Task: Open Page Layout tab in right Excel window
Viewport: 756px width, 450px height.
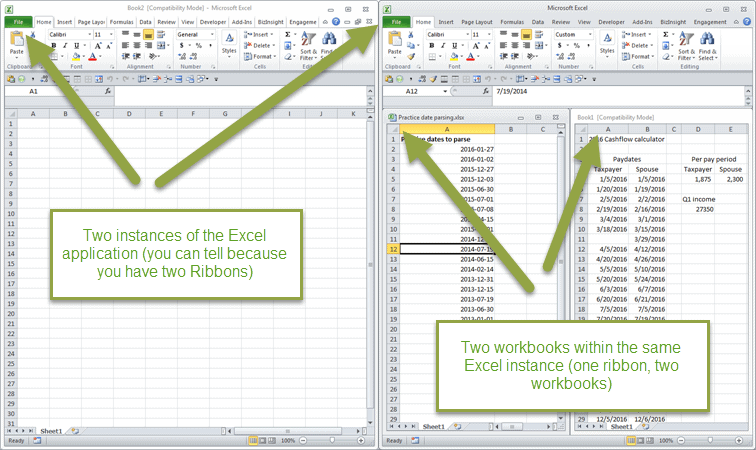Action: pyautogui.click(x=476, y=22)
